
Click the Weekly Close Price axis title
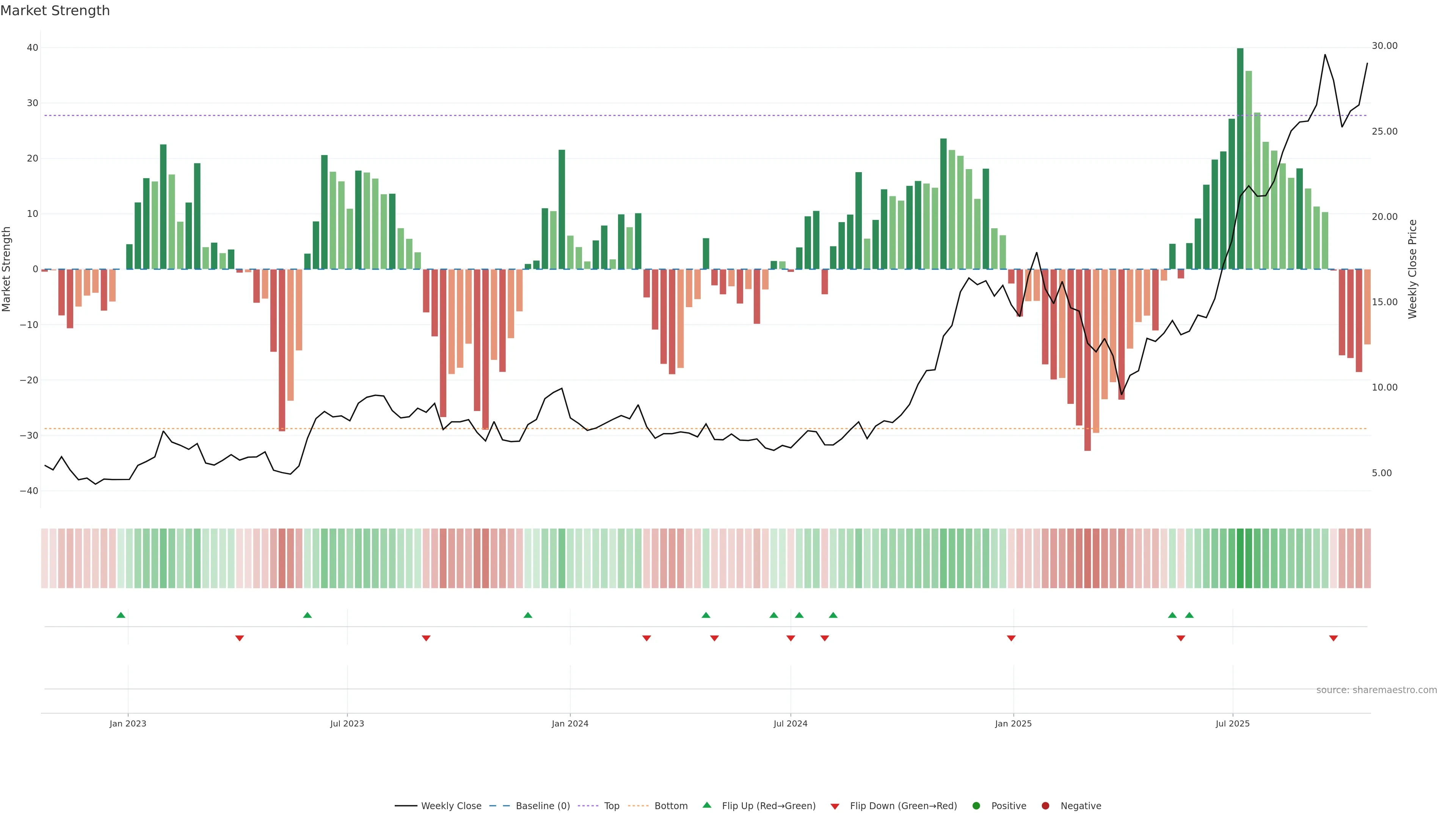tap(1412, 269)
